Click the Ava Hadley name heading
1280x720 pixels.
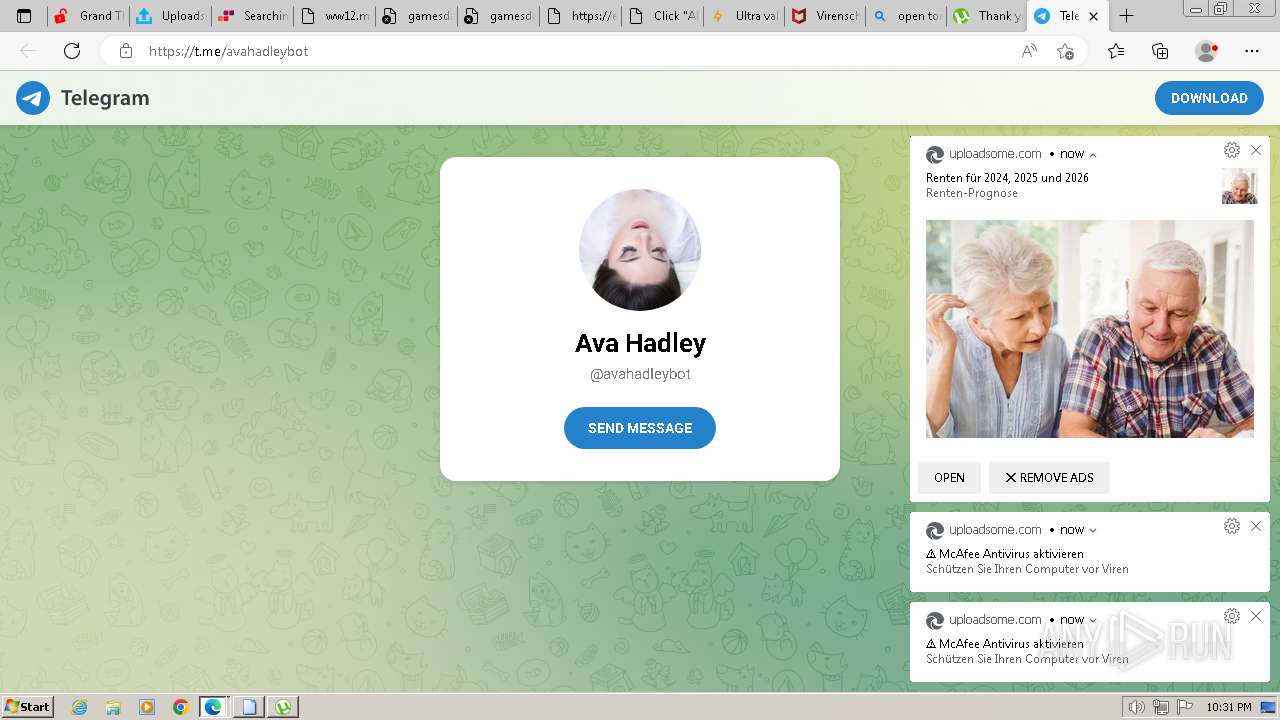click(640, 343)
